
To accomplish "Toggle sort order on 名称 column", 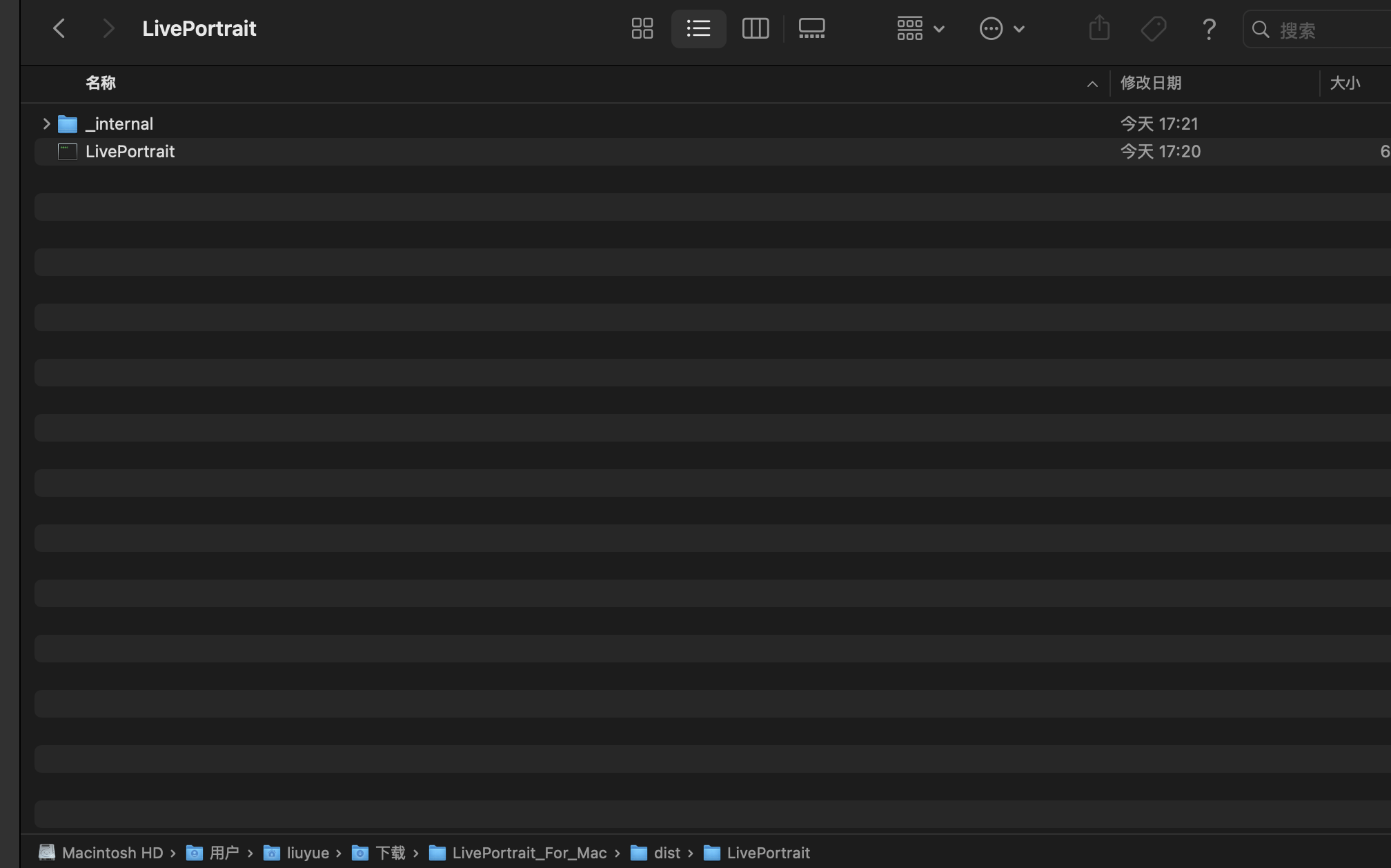I will (x=101, y=83).
